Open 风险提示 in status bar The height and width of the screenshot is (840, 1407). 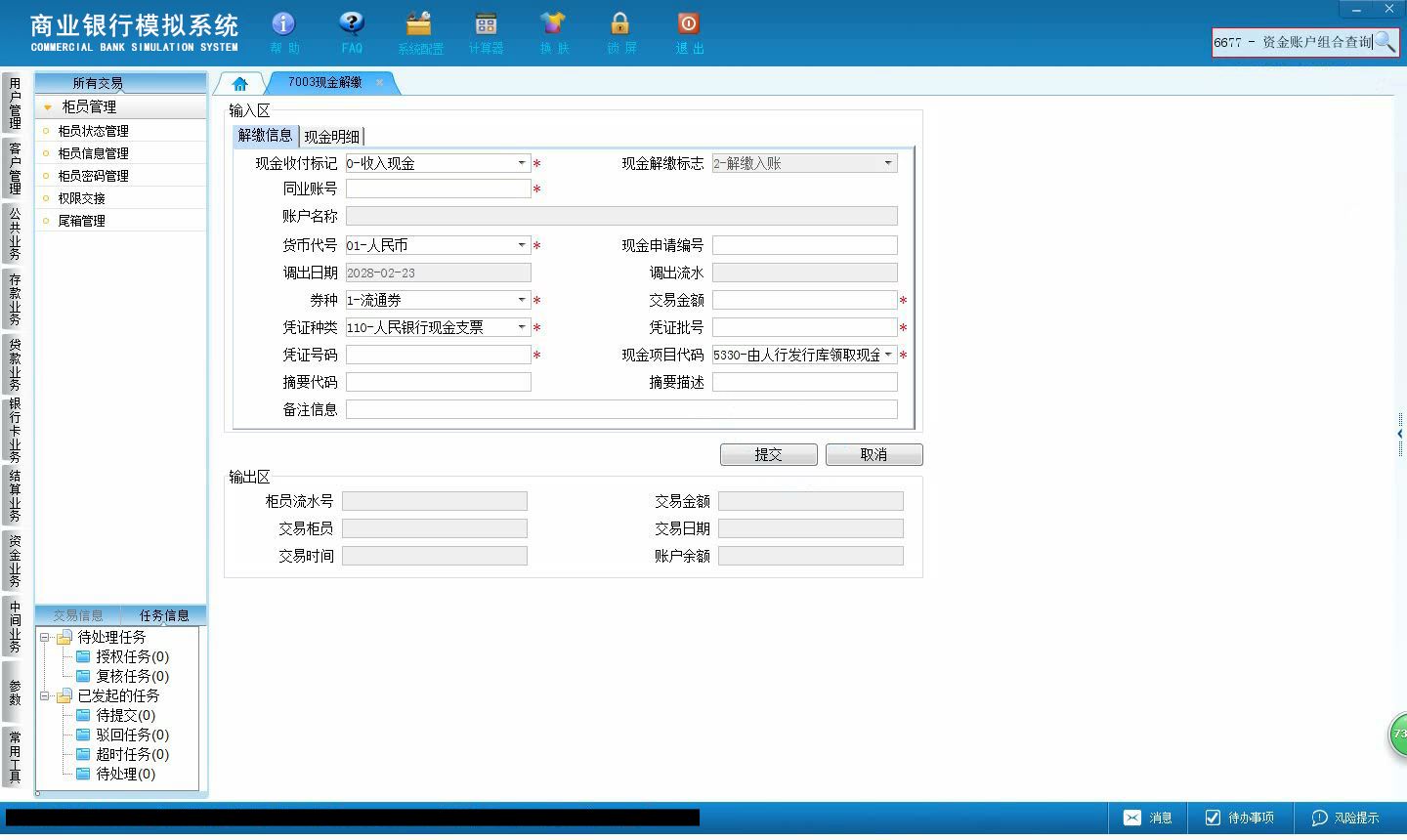(1344, 818)
